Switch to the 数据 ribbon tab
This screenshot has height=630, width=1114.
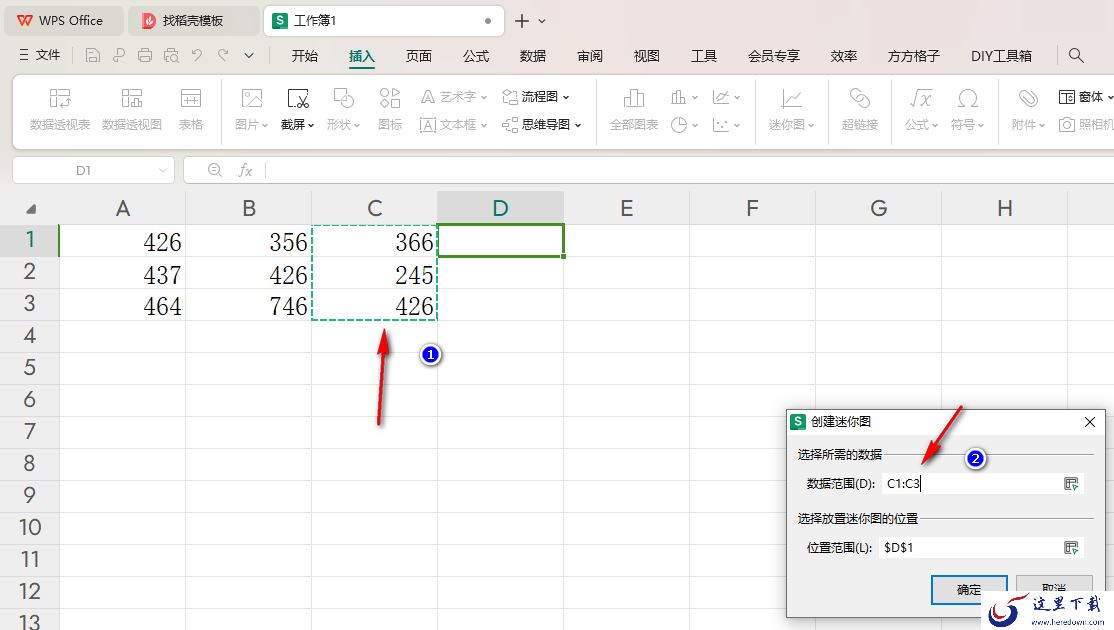point(533,56)
